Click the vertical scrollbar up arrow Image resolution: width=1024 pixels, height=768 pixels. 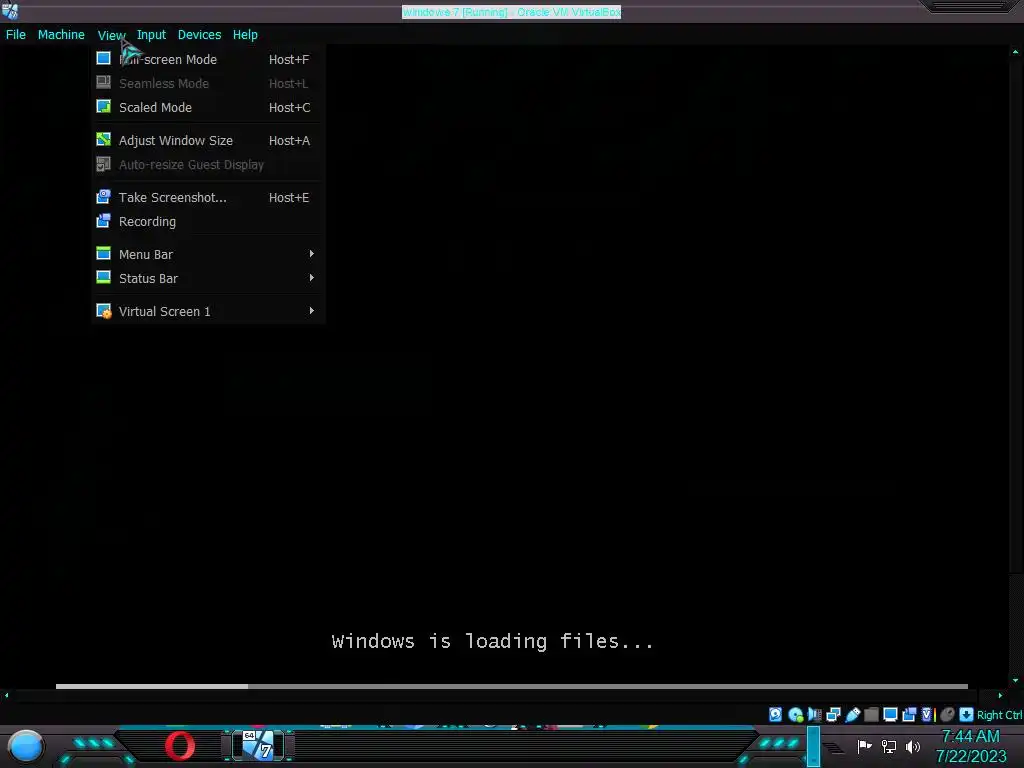[x=1016, y=51]
